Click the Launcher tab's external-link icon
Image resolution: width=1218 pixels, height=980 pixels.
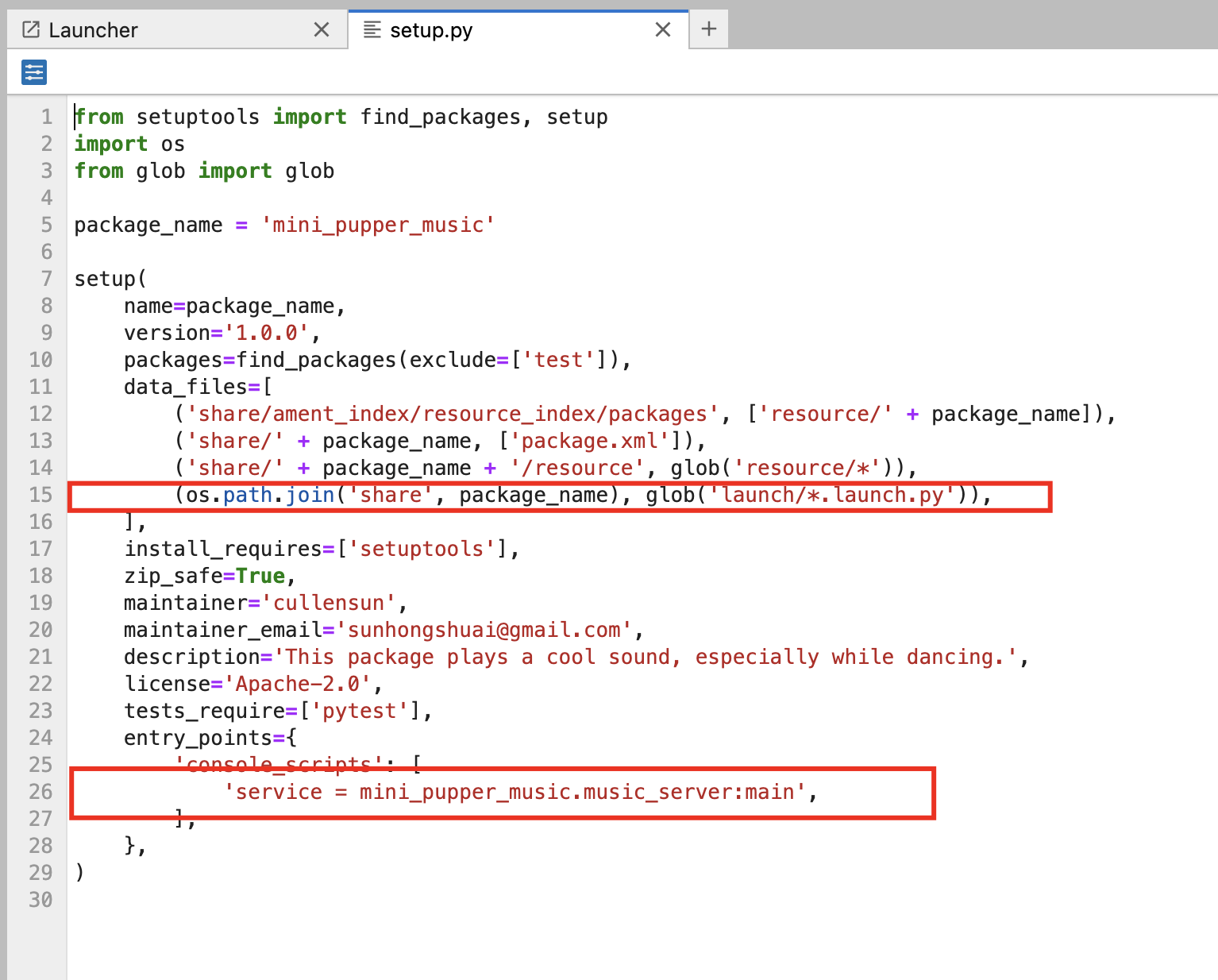31,30
